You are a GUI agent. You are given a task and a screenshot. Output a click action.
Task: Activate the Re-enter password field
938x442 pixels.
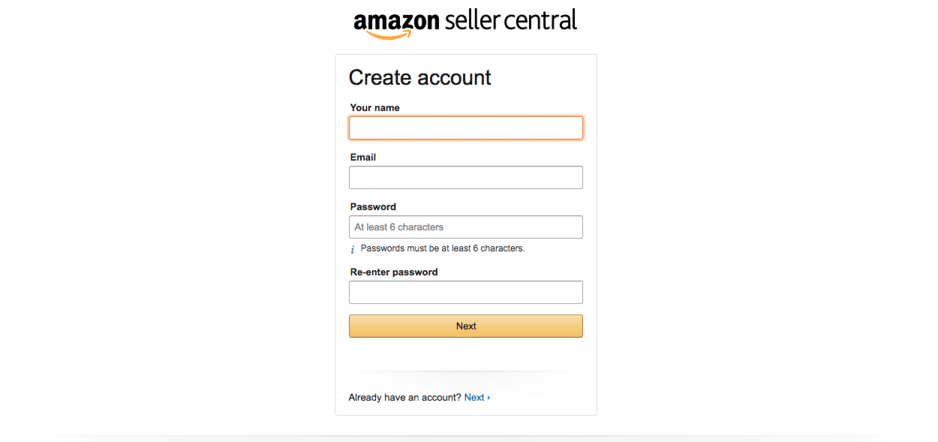[x=465, y=292]
